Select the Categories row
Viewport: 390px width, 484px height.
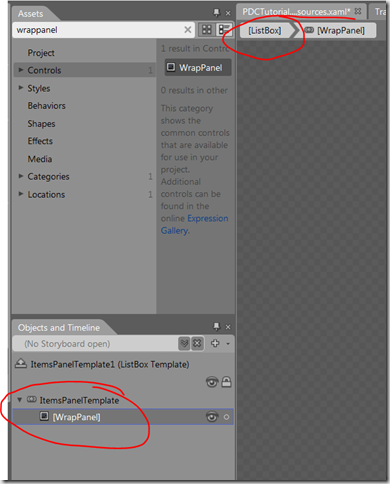click(x=85, y=177)
